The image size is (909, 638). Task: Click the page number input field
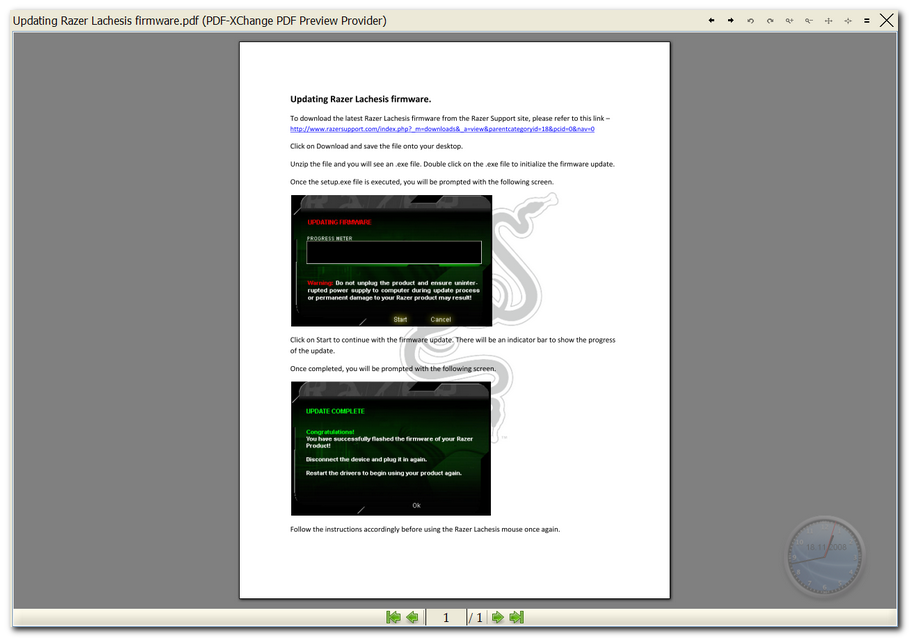tap(446, 617)
